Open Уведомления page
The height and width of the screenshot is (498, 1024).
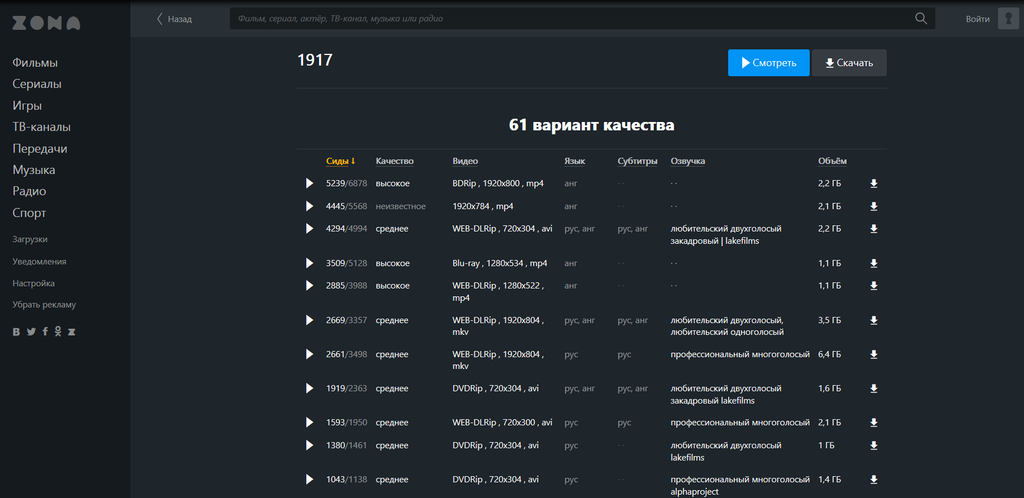(x=39, y=262)
